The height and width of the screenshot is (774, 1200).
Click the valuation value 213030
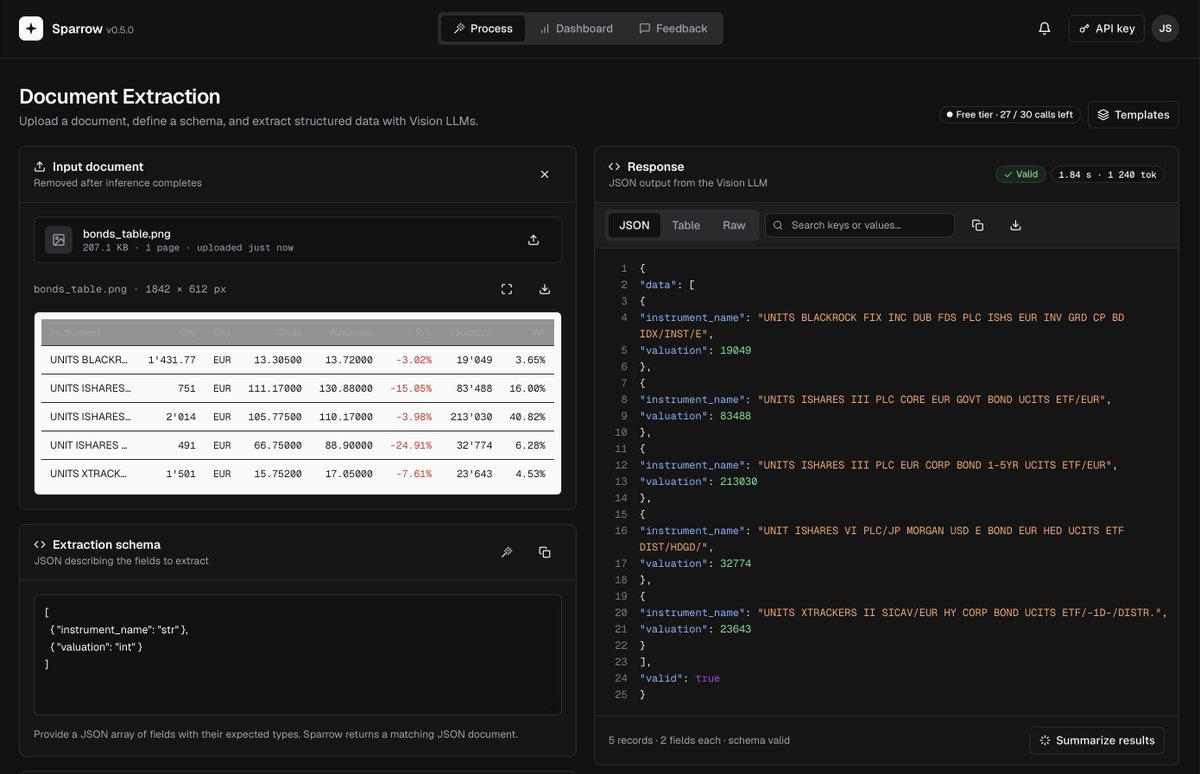pyautogui.click(x=737, y=481)
